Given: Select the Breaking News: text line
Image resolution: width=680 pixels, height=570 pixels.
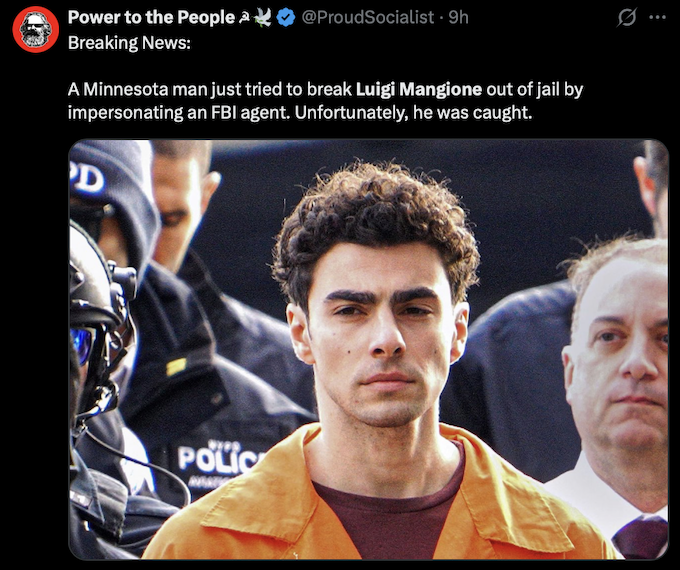Looking at the screenshot, I should click(x=129, y=43).
